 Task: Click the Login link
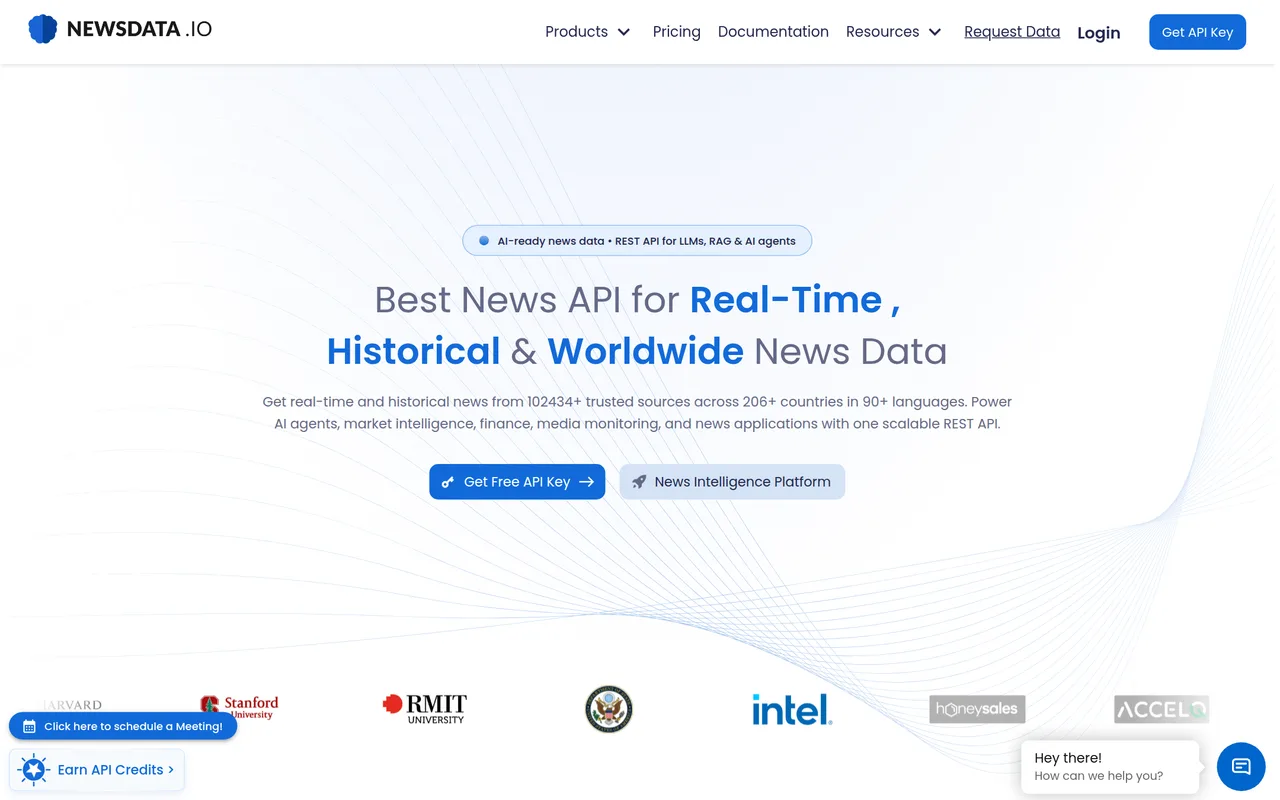click(x=1099, y=33)
